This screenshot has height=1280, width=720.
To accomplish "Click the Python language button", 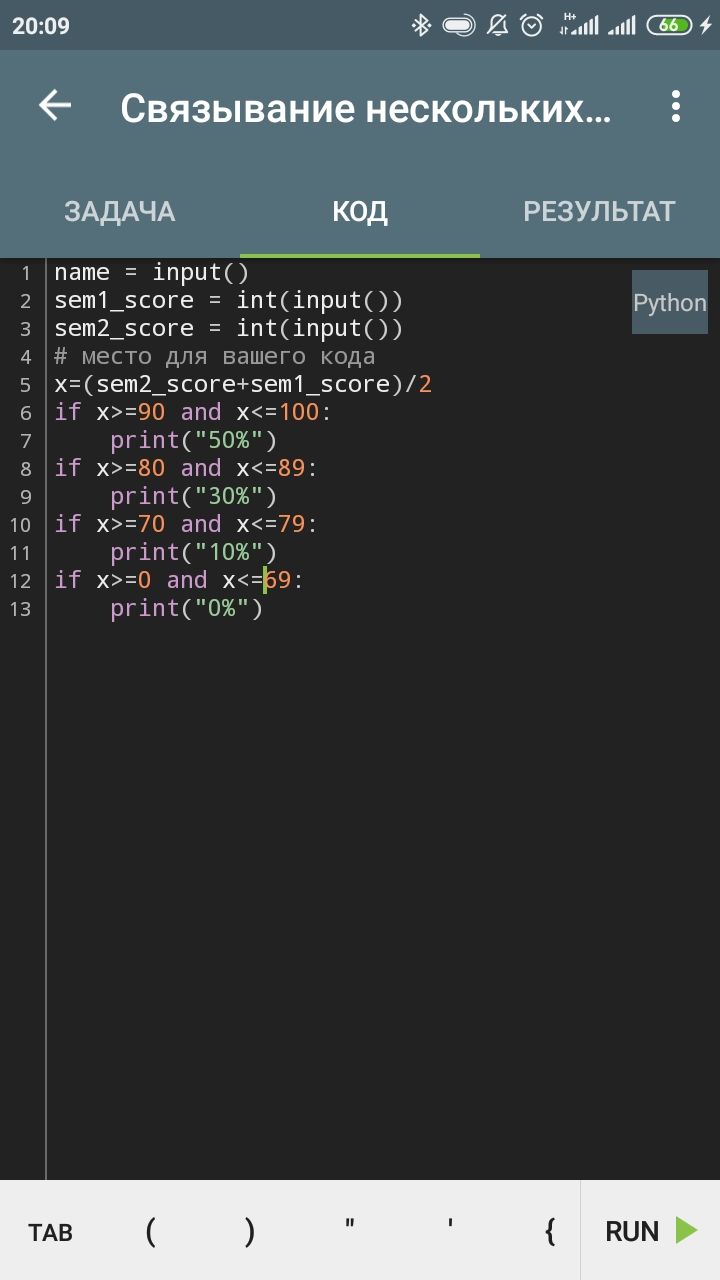I will 670,302.
